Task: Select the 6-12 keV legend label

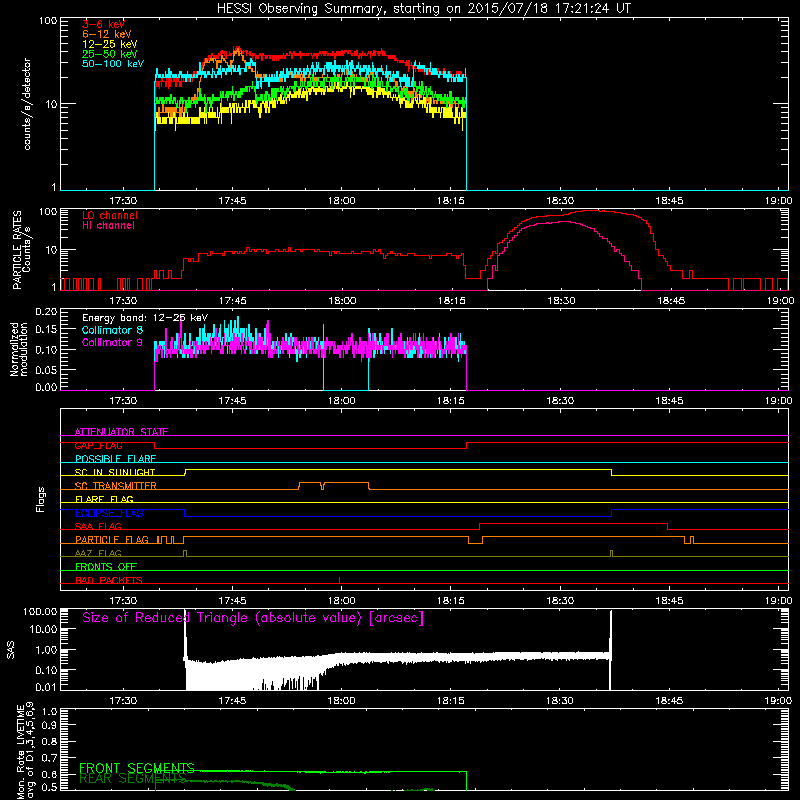Action: pyautogui.click(x=107, y=34)
